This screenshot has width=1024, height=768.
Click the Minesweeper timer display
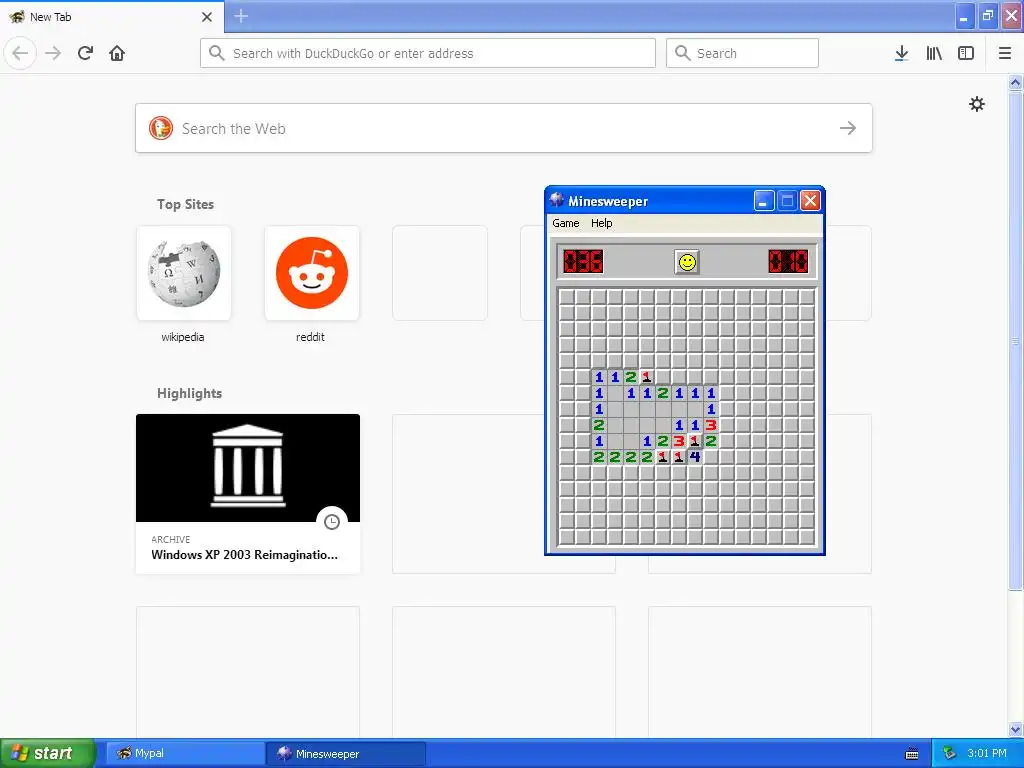click(788, 261)
